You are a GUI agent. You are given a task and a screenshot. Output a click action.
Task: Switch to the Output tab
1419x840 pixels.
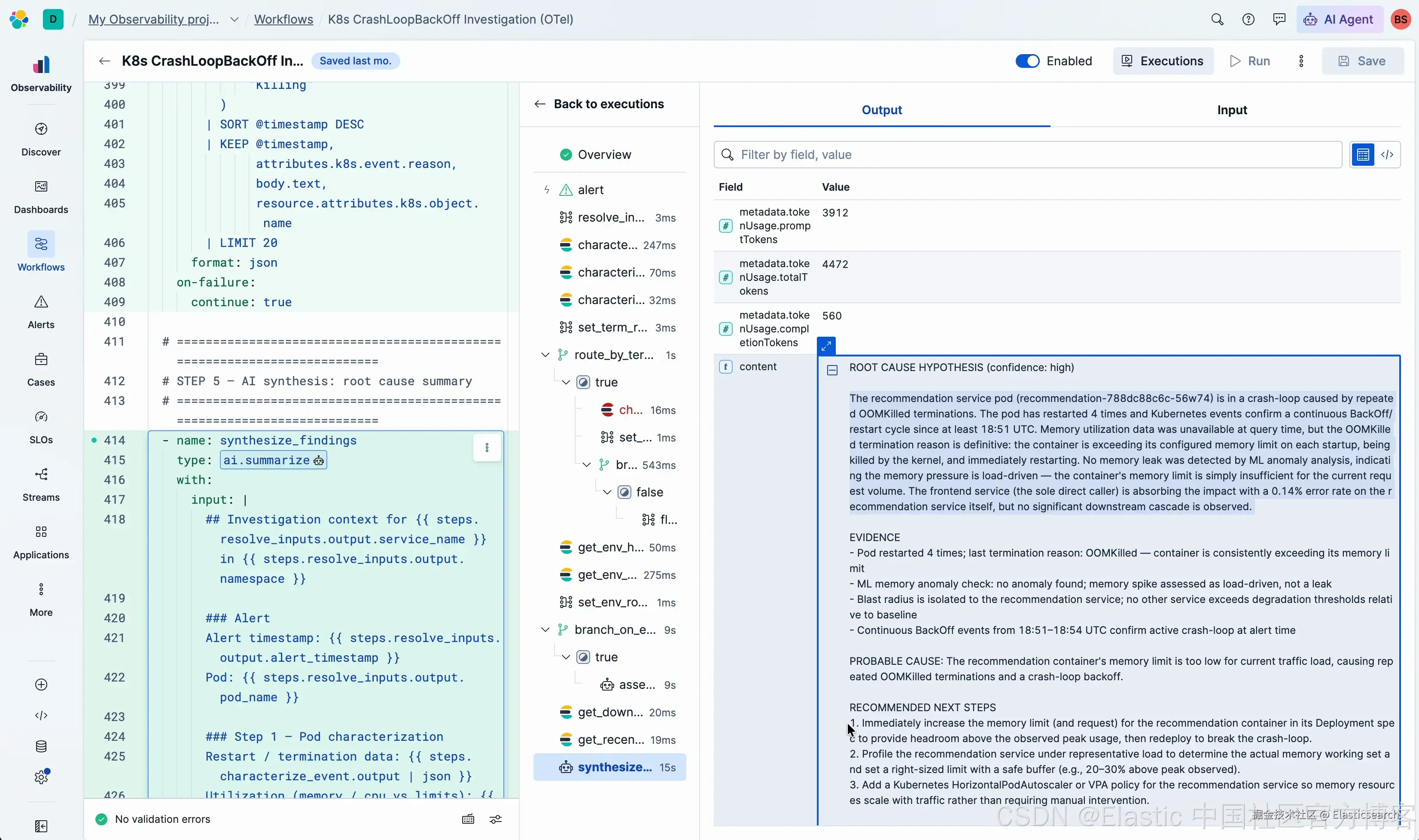[x=881, y=110]
